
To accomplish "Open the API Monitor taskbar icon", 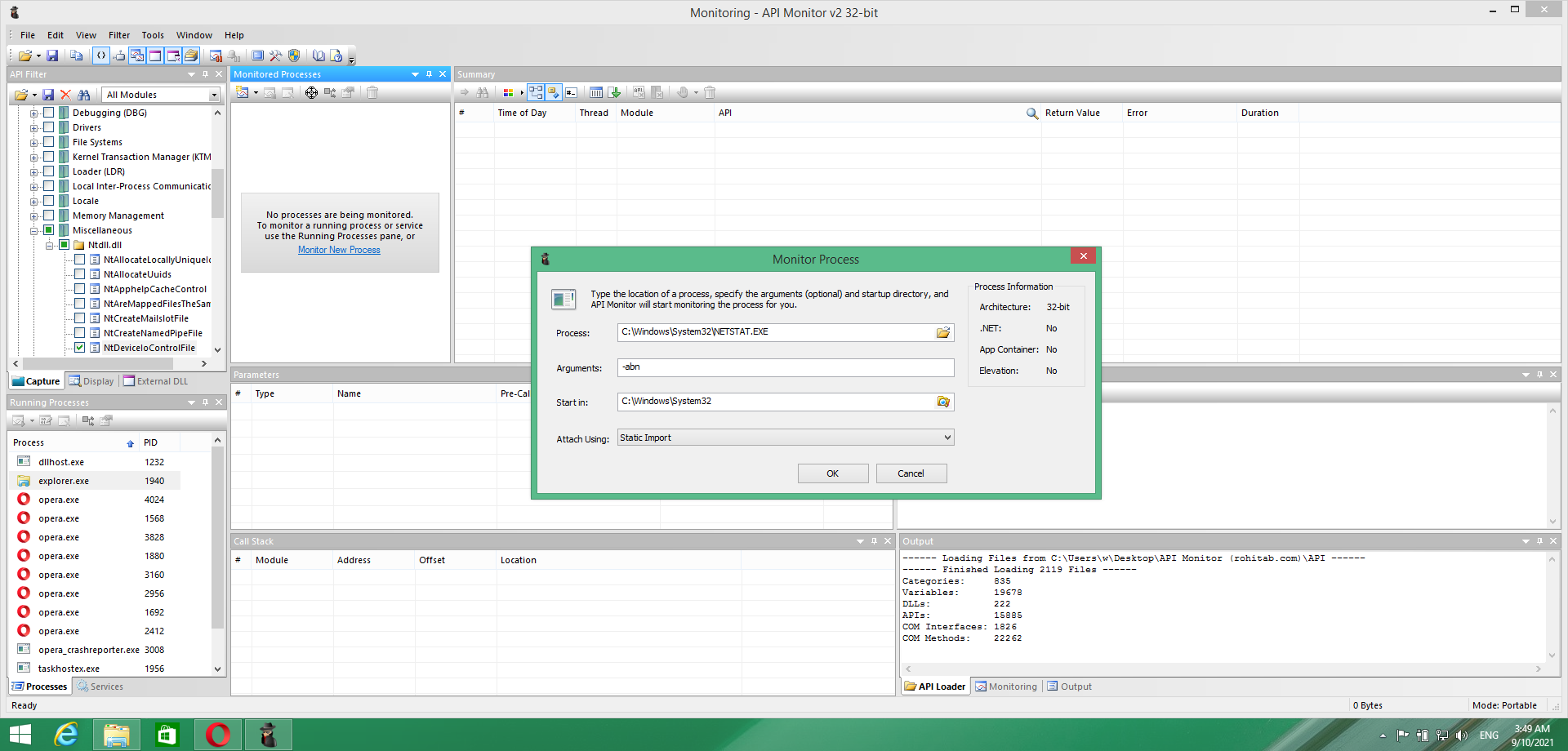I will click(268, 735).
